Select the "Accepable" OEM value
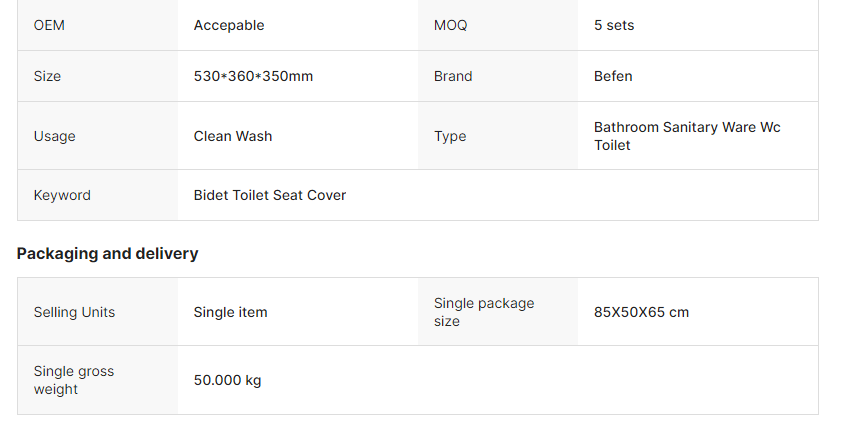The width and height of the screenshot is (842, 431). coord(229,25)
